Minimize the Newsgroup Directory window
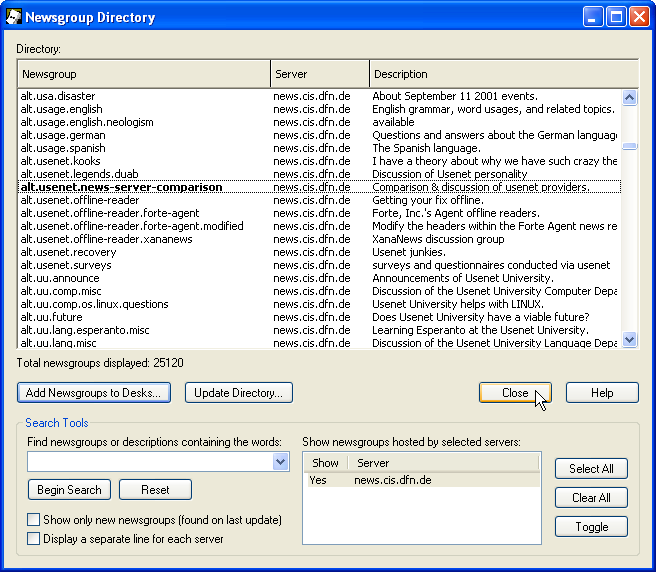The width and height of the screenshot is (656, 572). click(595, 17)
